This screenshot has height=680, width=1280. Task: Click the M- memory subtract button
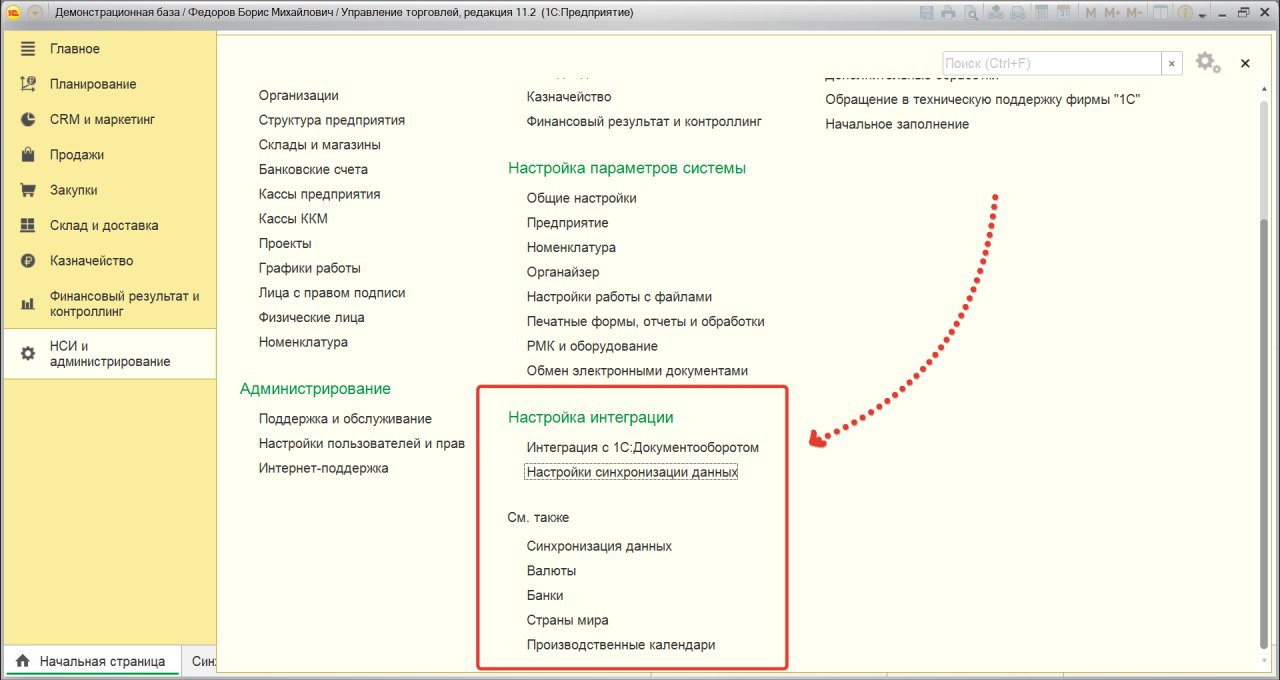[x=1135, y=13]
